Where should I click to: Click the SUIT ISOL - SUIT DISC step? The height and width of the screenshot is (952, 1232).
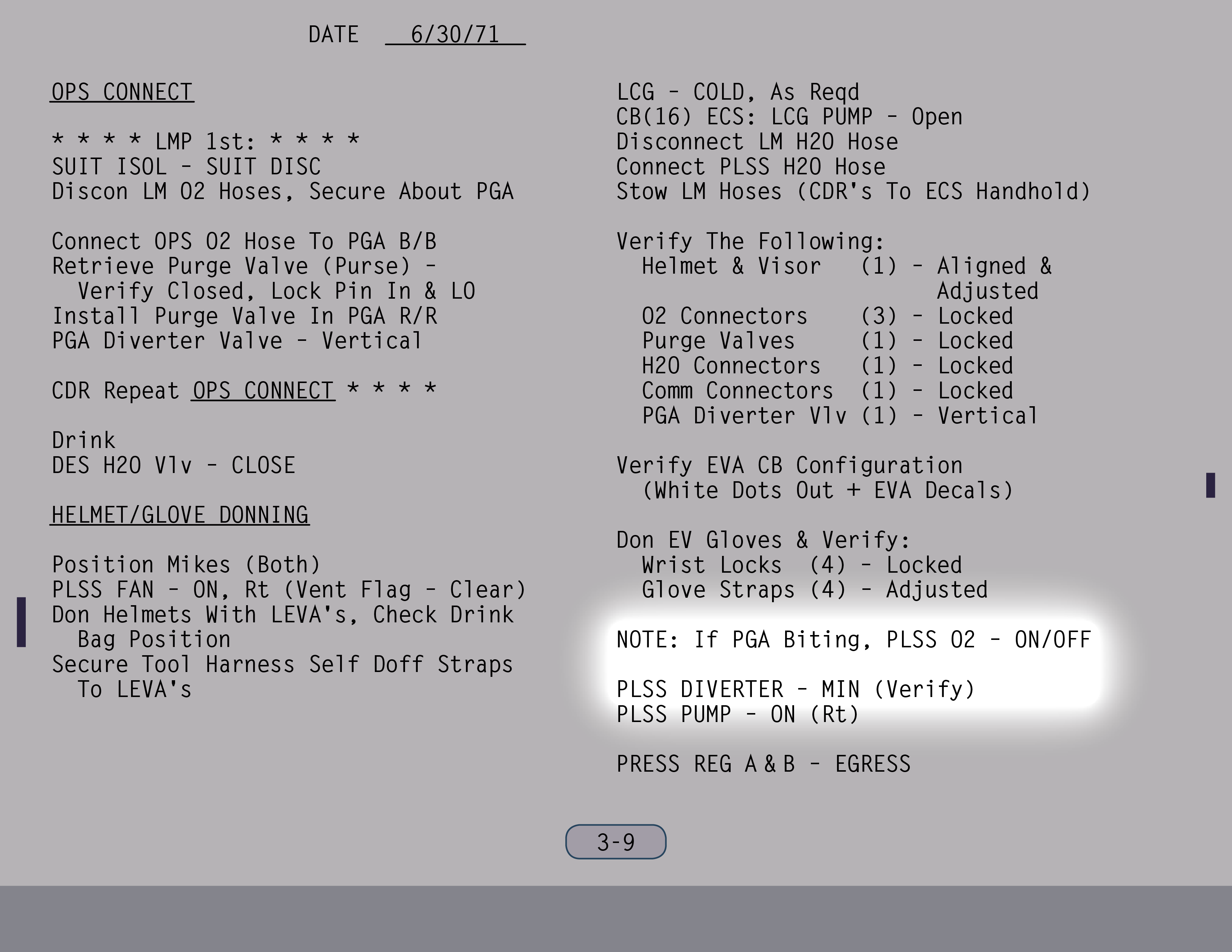coord(186,167)
